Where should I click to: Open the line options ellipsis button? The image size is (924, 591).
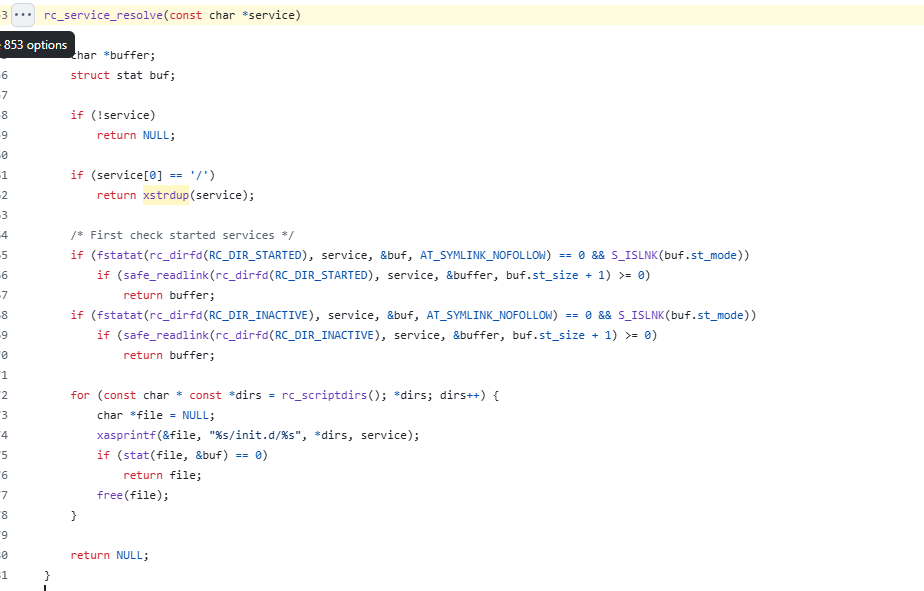[23, 15]
